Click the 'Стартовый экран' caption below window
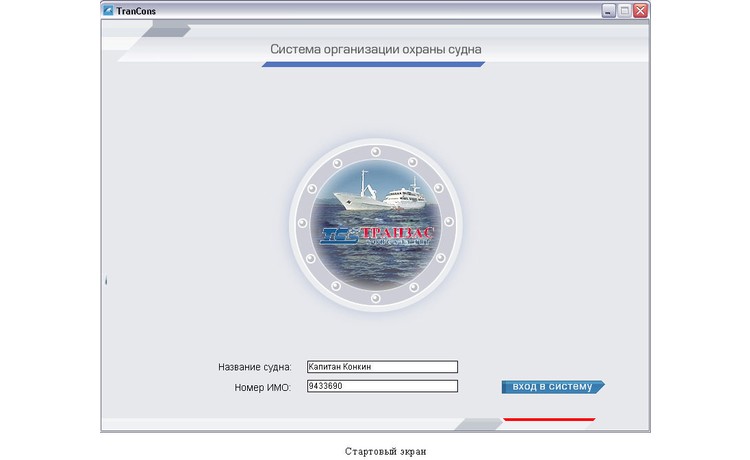 [x=385, y=451]
